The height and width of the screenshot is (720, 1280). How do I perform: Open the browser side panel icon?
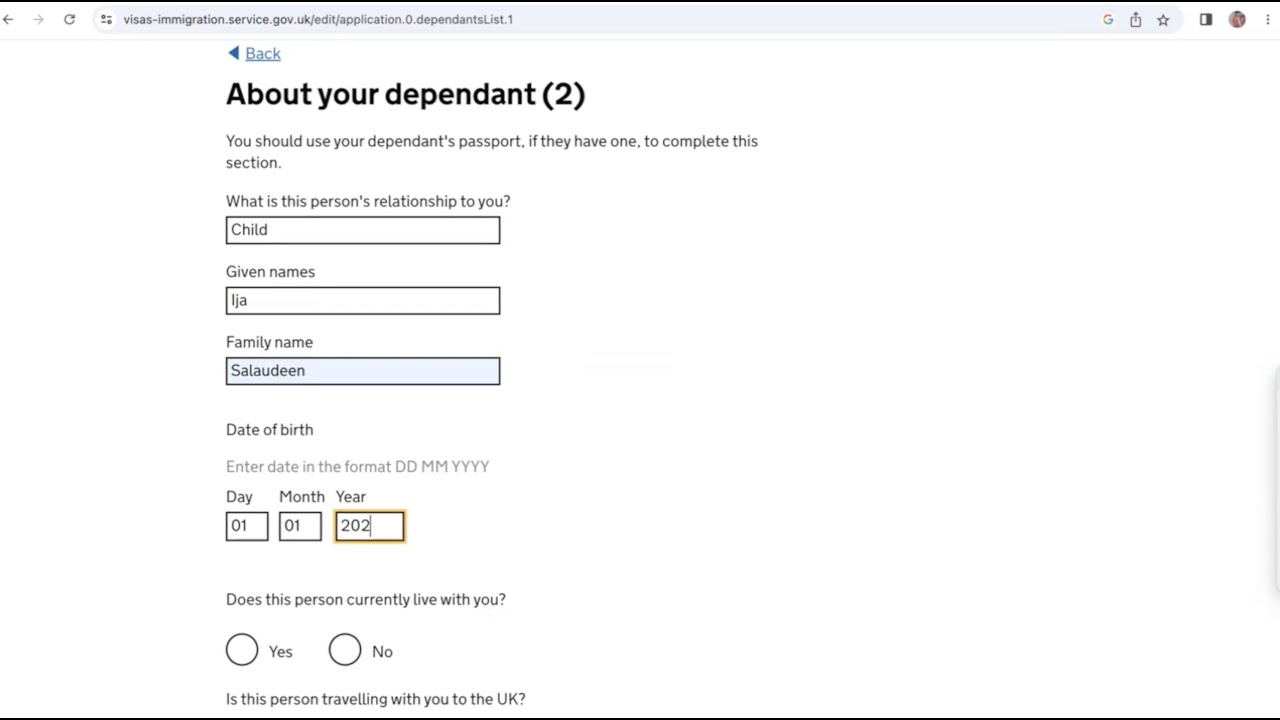coord(1206,19)
